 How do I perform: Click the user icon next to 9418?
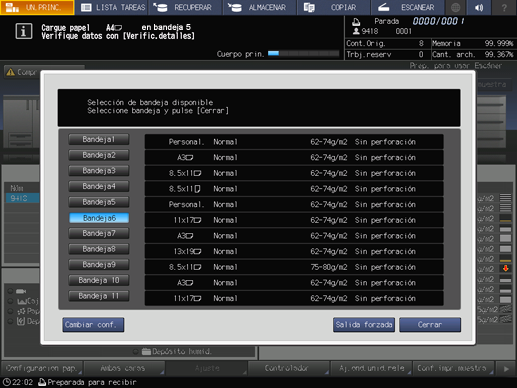pyautogui.click(x=356, y=31)
